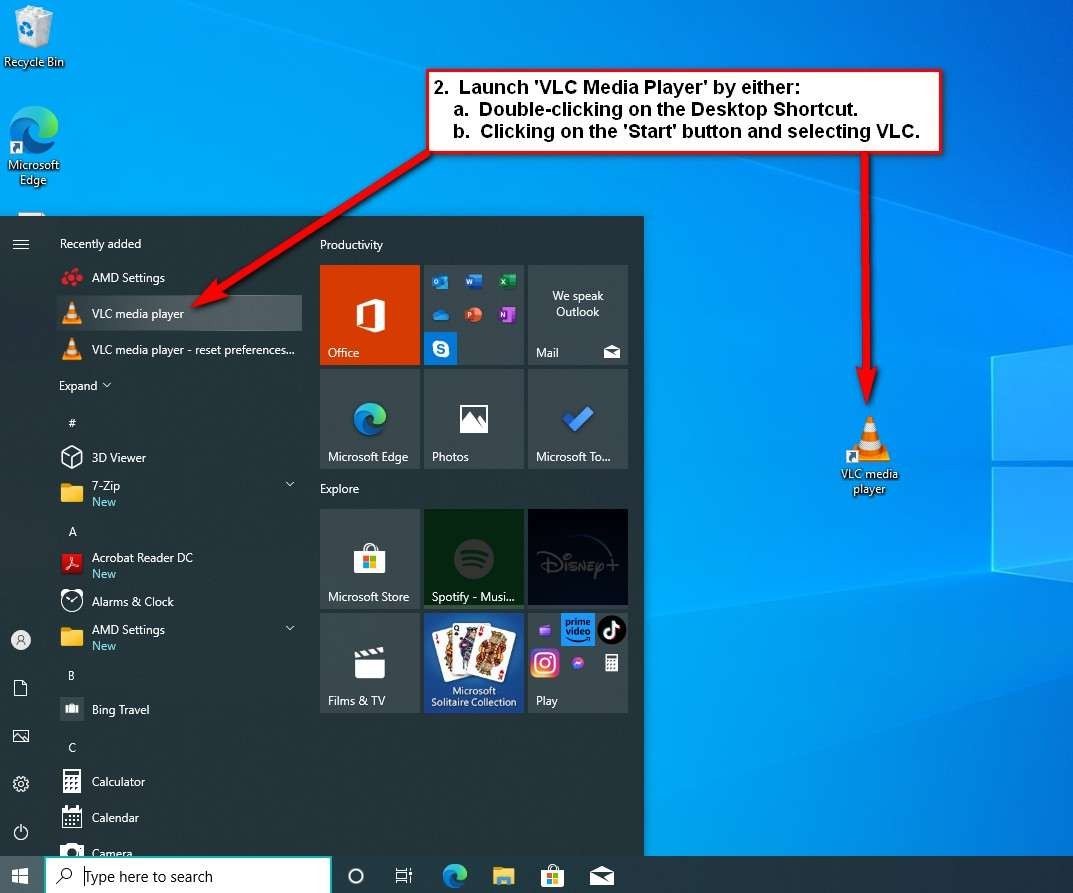Open OneDrive in the Office apps tile
The image size is (1073, 893).
point(440,315)
